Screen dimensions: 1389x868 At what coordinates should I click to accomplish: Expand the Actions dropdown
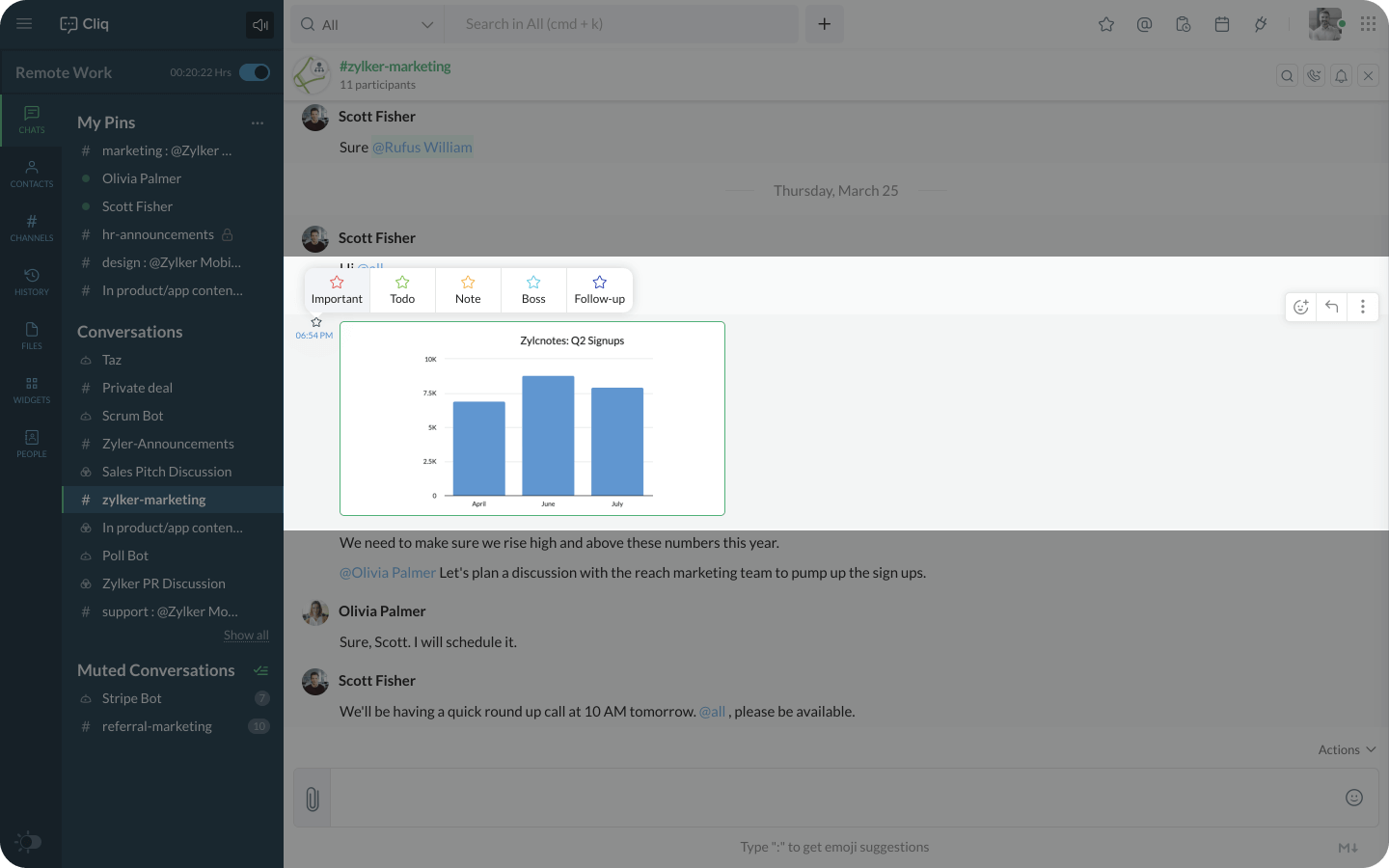click(x=1347, y=749)
